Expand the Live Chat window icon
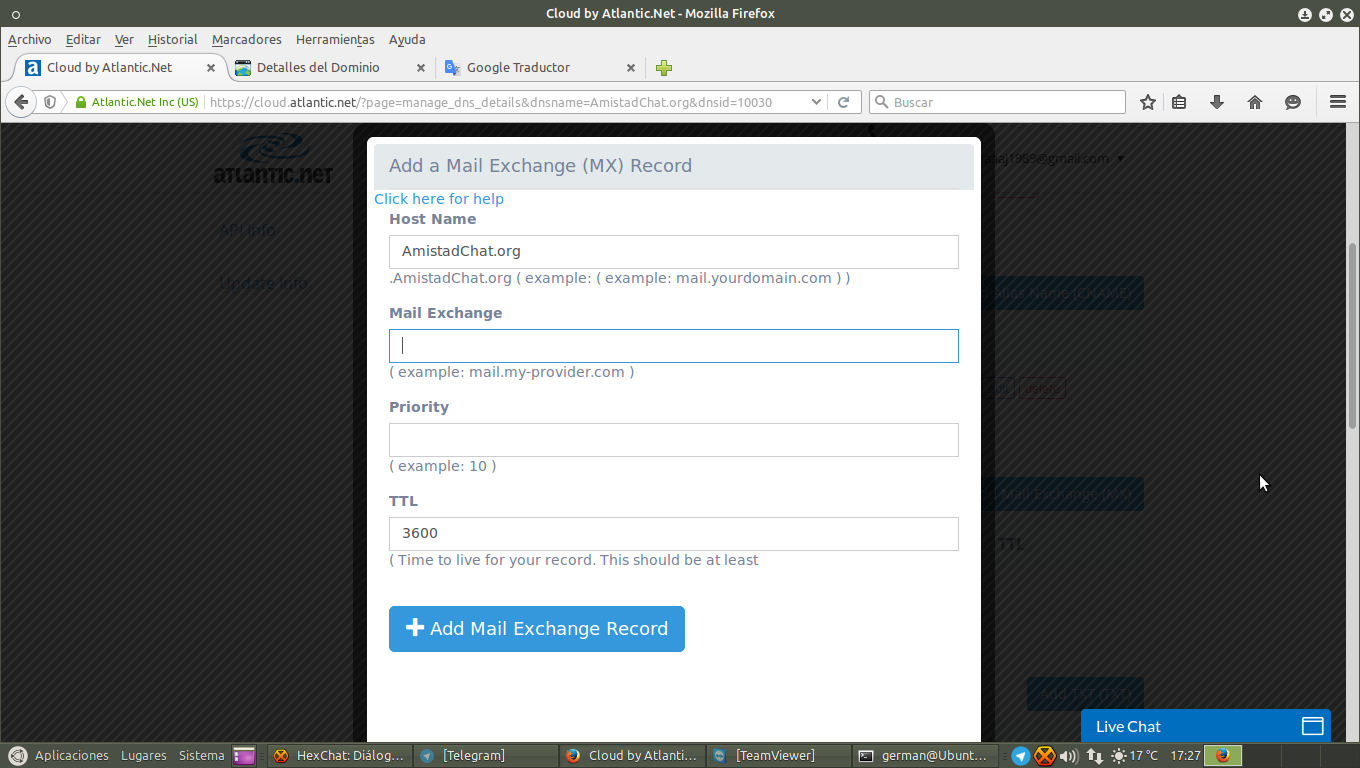The width and height of the screenshot is (1360, 768). [x=1312, y=726]
